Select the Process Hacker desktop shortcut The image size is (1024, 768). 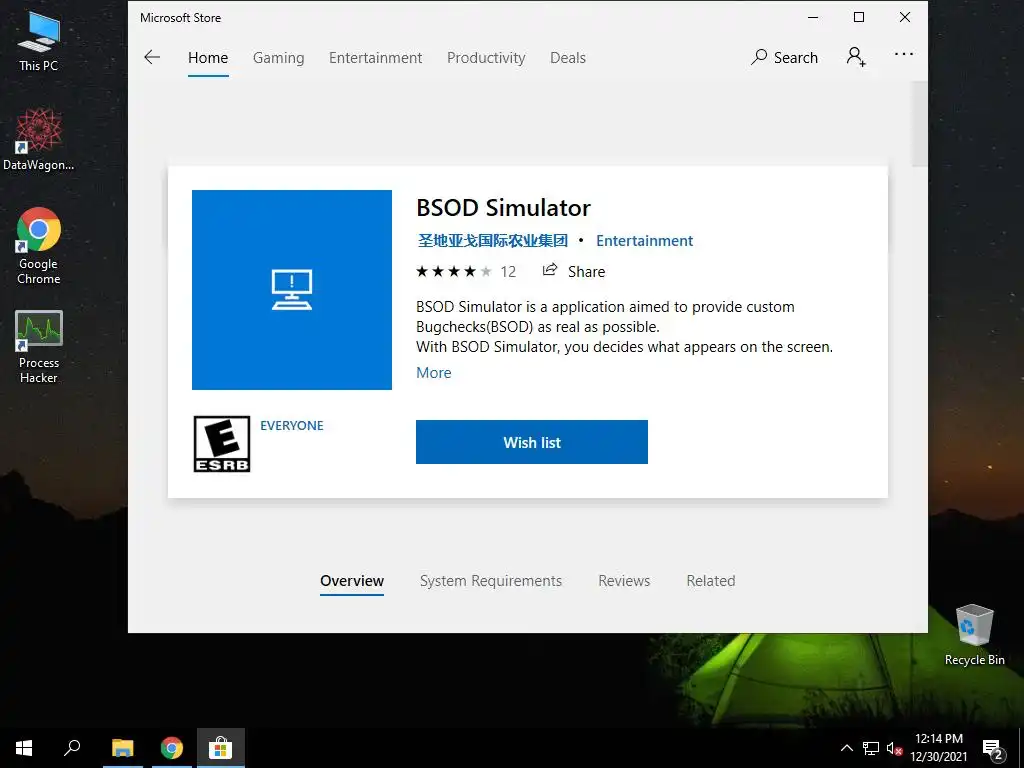(39, 347)
